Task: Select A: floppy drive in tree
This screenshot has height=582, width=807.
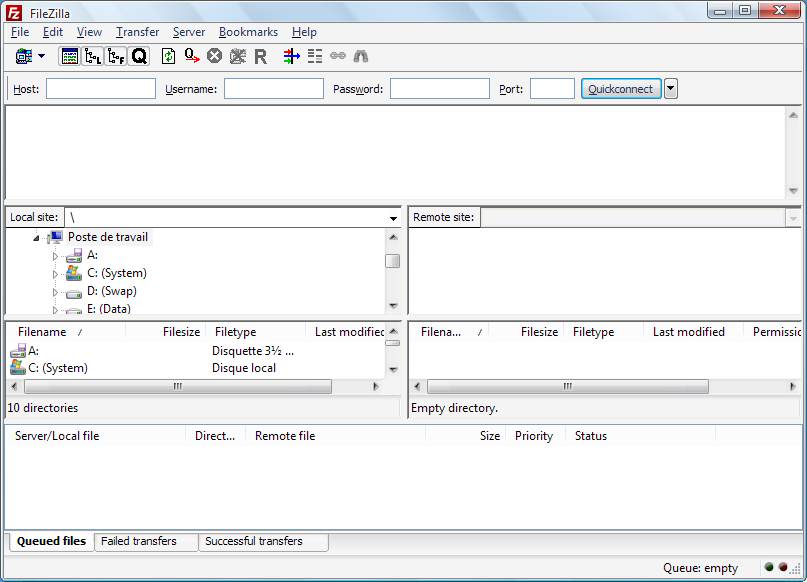Action: (x=92, y=255)
